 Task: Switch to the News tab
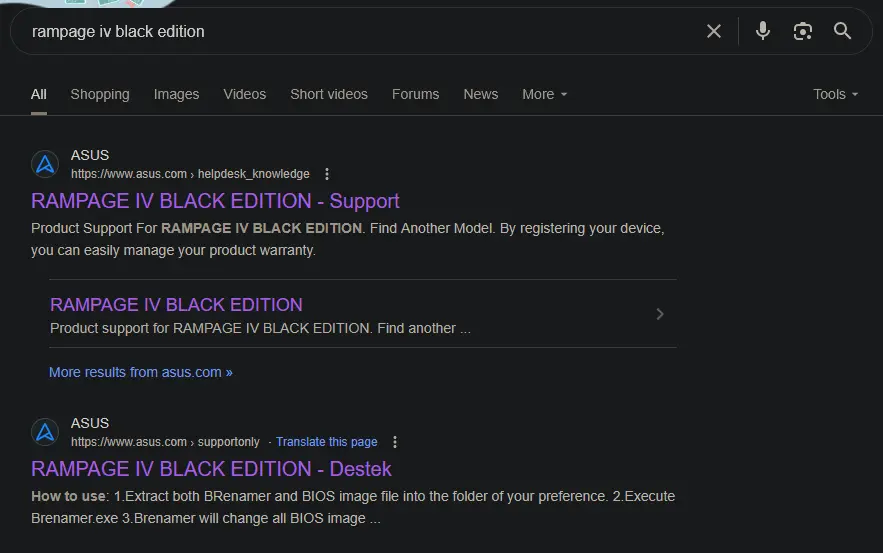480,94
